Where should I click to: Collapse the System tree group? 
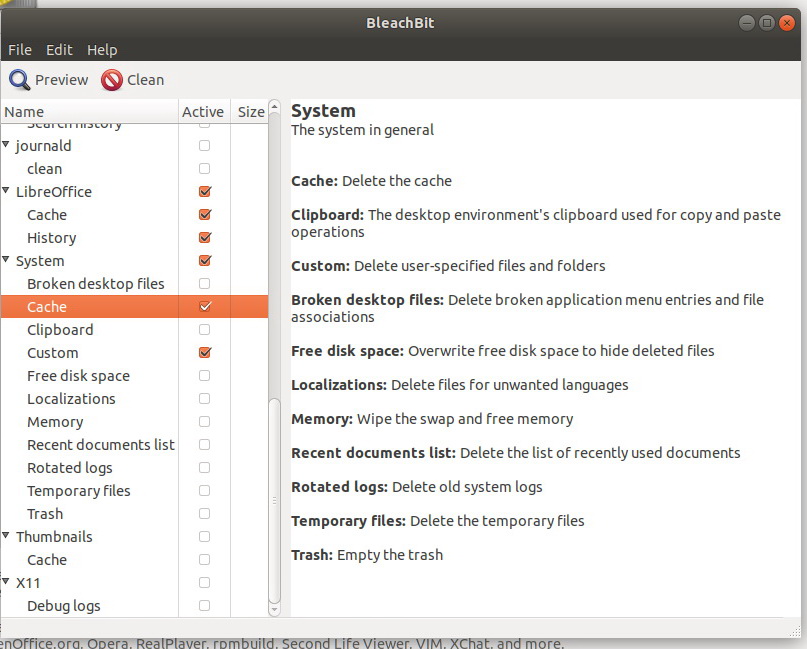coord(6,260)
